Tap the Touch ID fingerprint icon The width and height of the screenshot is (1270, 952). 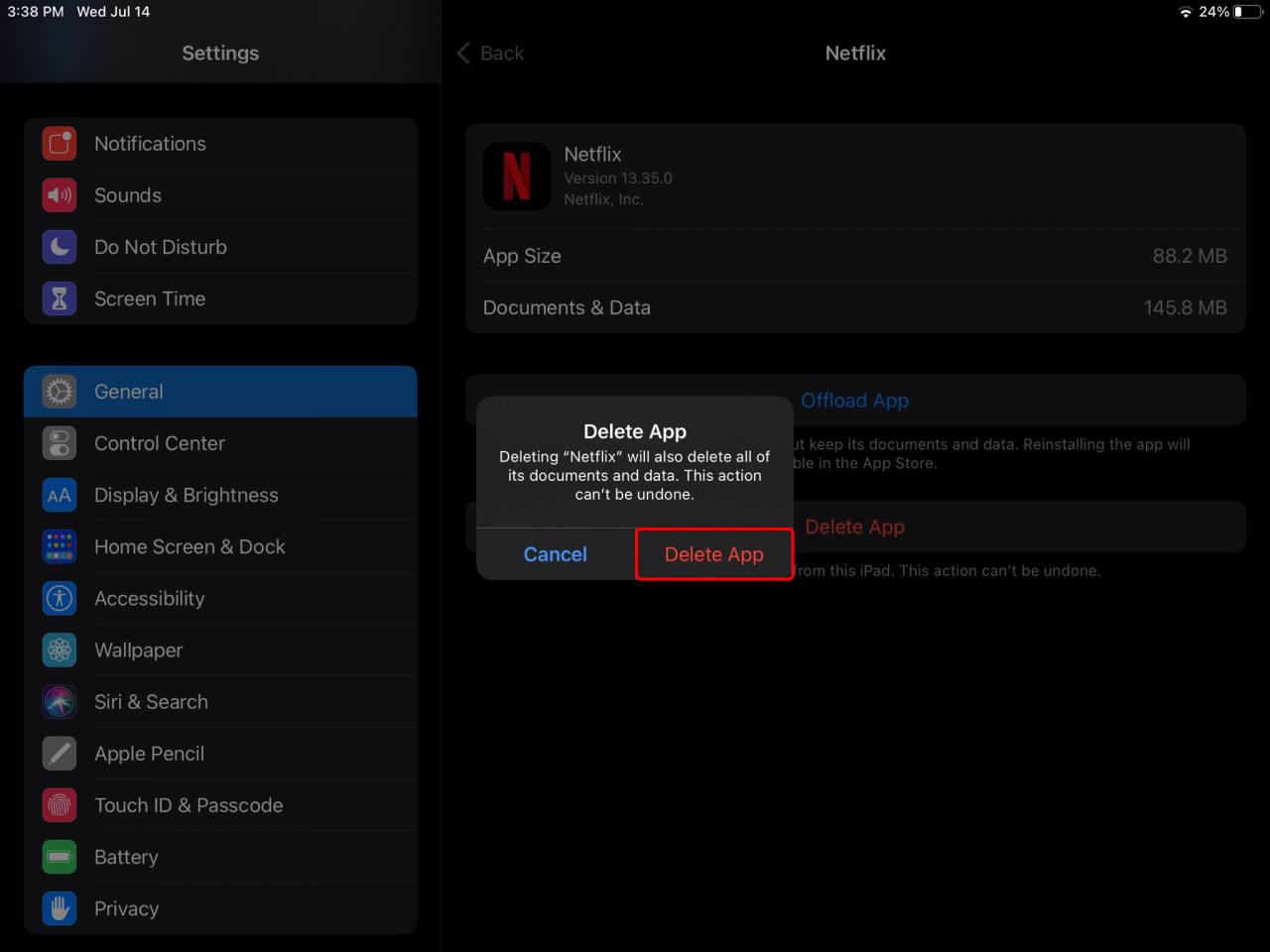pyautogui.click(x=59, y=805)
